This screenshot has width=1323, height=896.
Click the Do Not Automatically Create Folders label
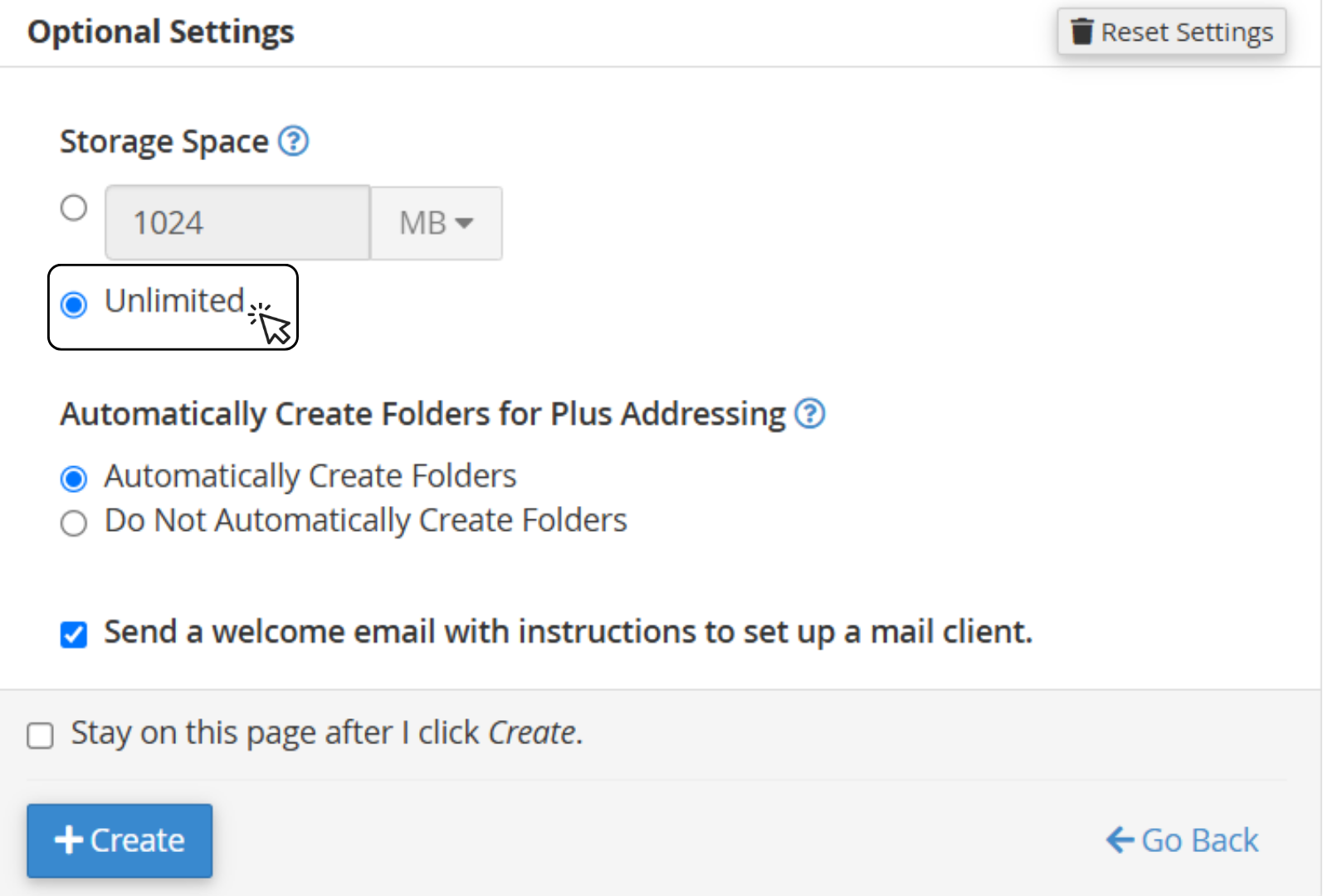365,521
